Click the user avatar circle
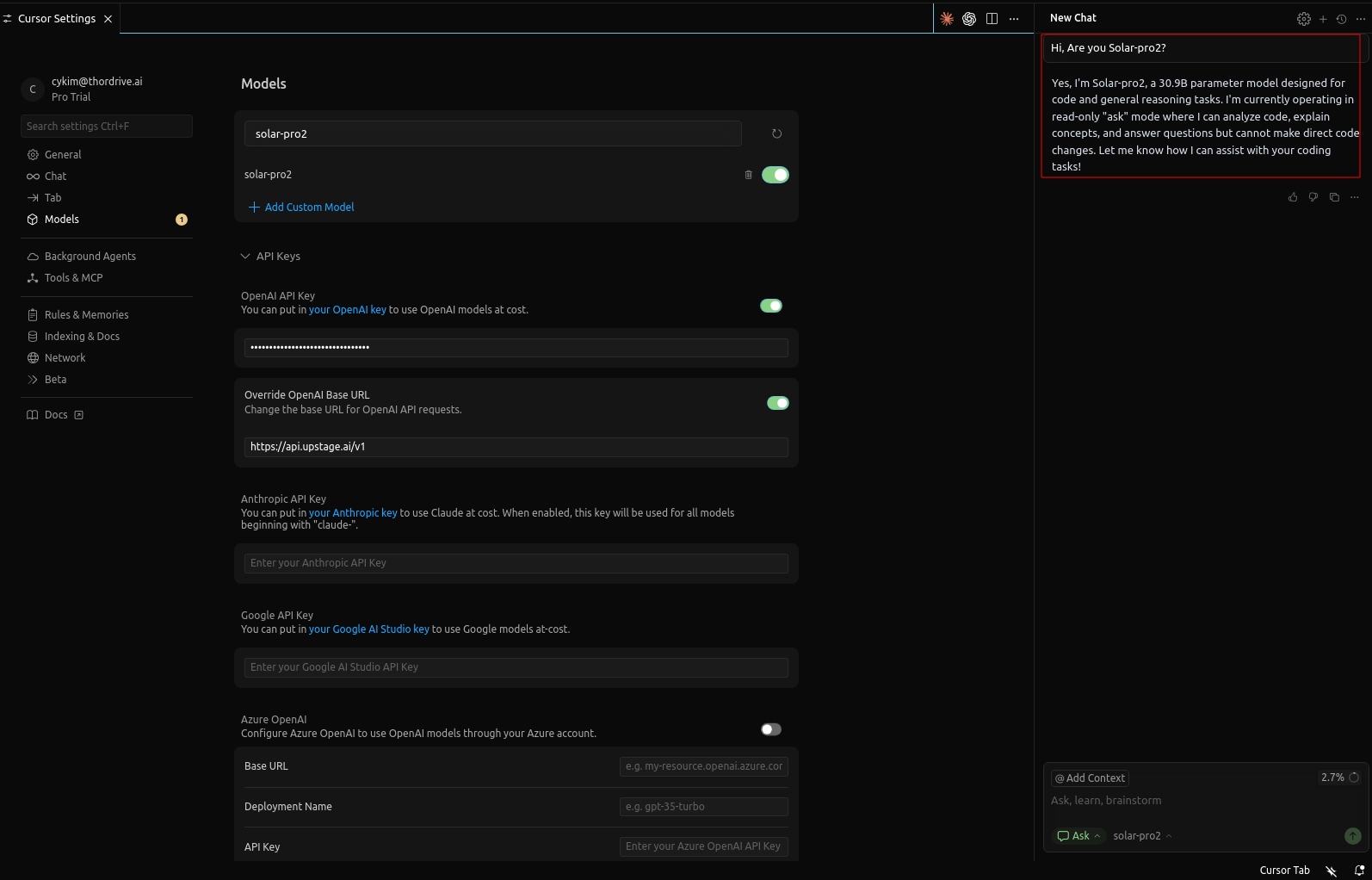 pos(33,89)
